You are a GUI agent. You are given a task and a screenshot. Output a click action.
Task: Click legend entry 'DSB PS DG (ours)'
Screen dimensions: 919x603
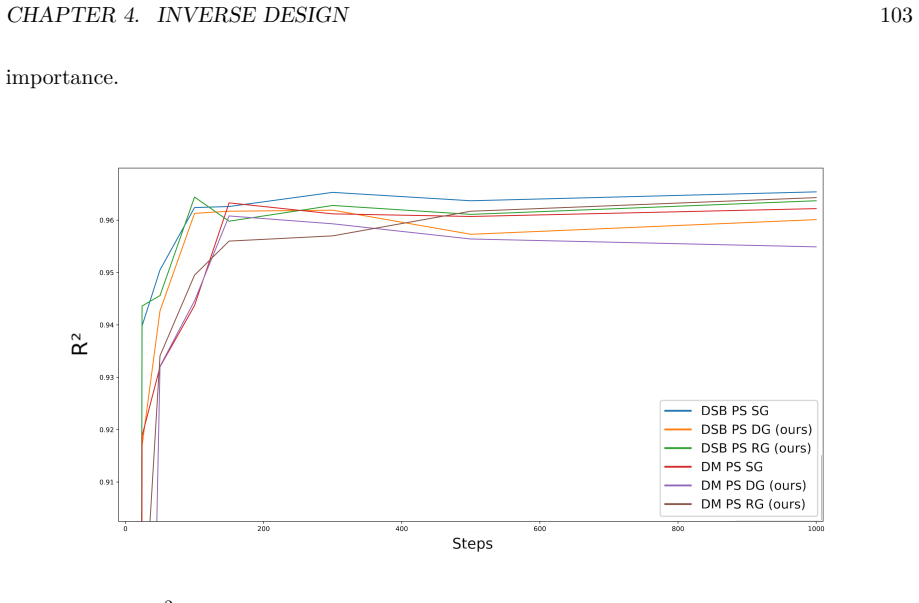click(x=756, y=430)
